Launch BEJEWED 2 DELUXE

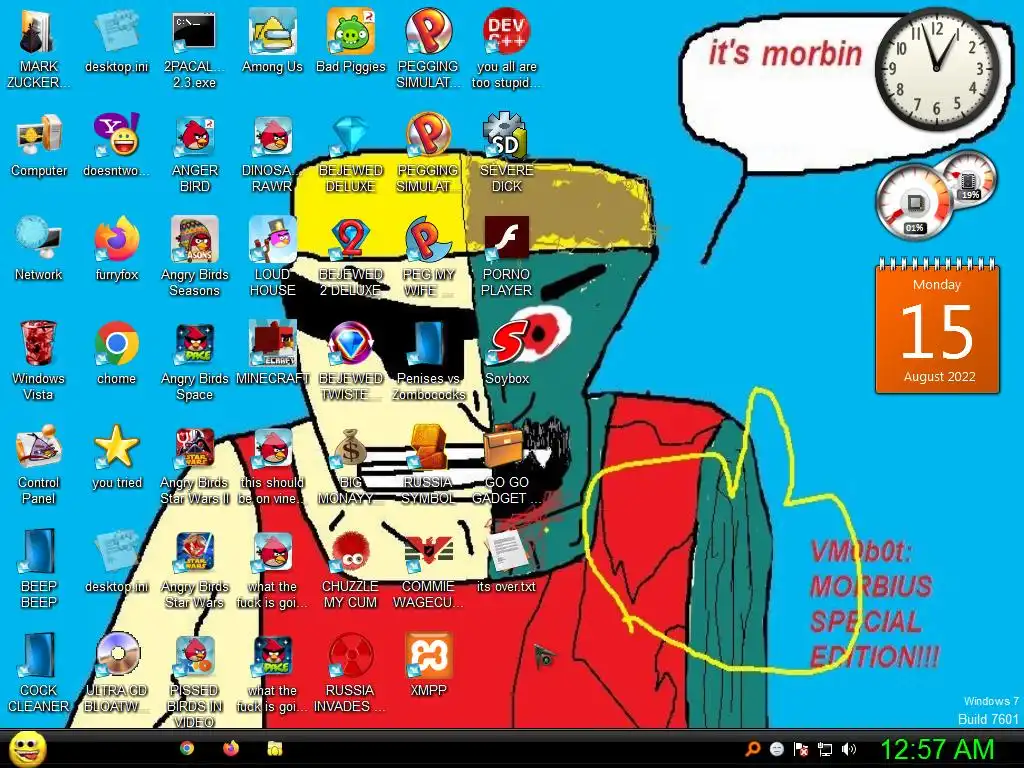pos(350,239)
